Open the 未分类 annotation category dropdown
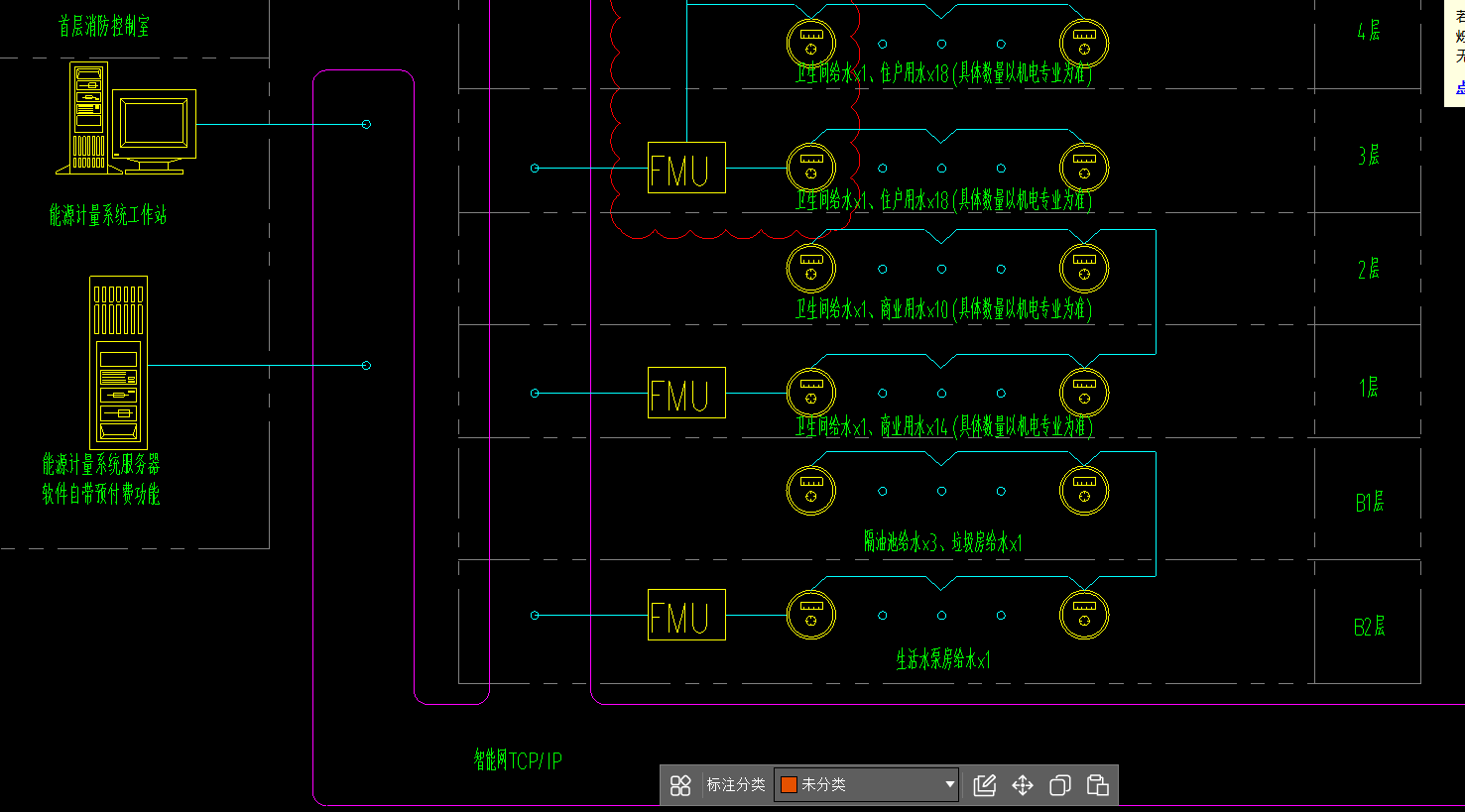The height and width of the screenshot is (812, 1465). click(x=868, y=784)
